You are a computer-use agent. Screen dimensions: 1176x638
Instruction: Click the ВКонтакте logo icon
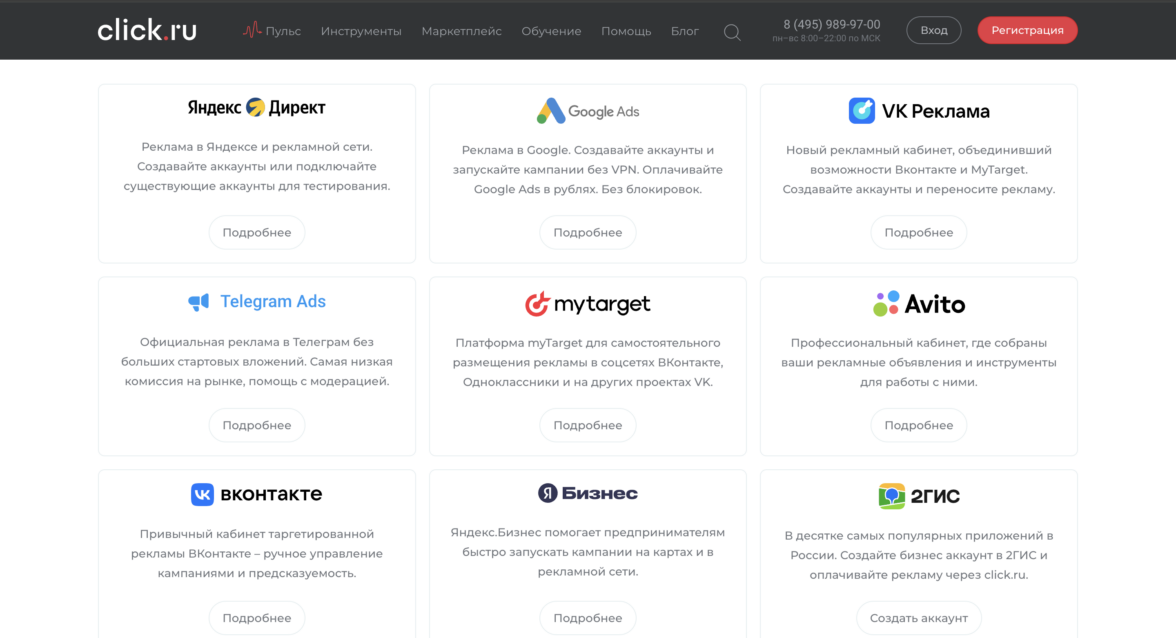click(202, 494)
